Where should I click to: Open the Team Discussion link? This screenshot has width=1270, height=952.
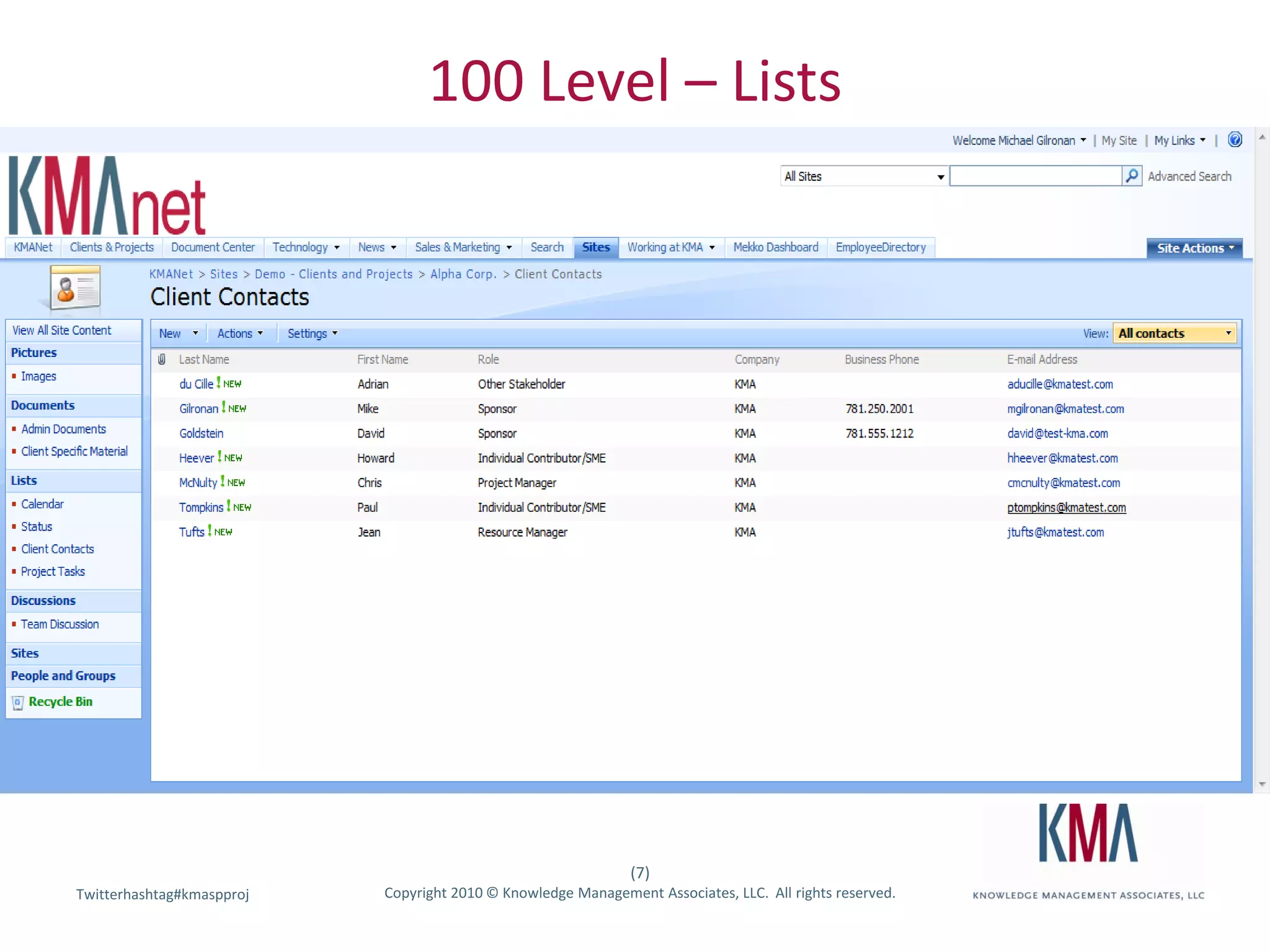[x=60, y=624]
